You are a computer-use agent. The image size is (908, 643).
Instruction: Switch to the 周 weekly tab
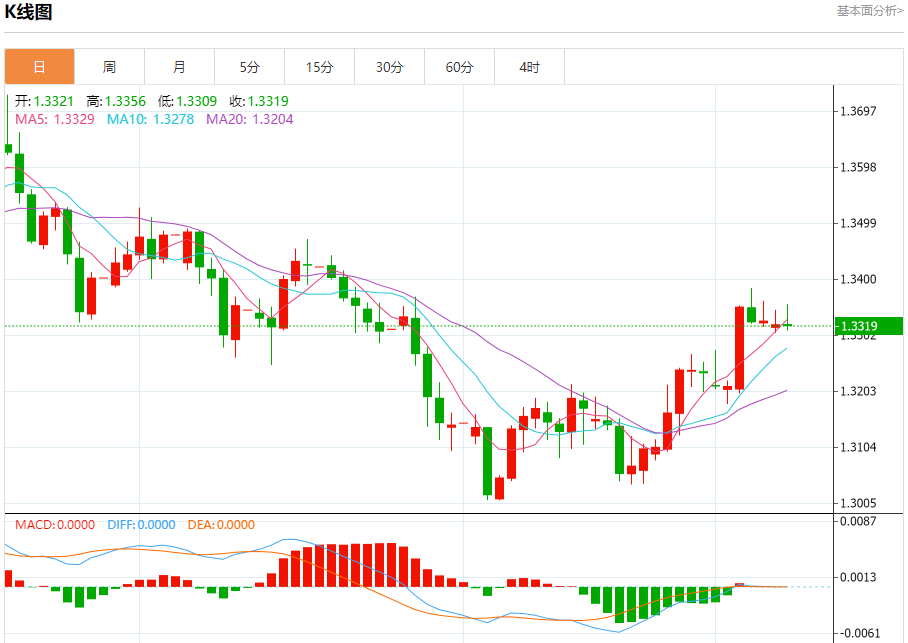pos(109,67)
